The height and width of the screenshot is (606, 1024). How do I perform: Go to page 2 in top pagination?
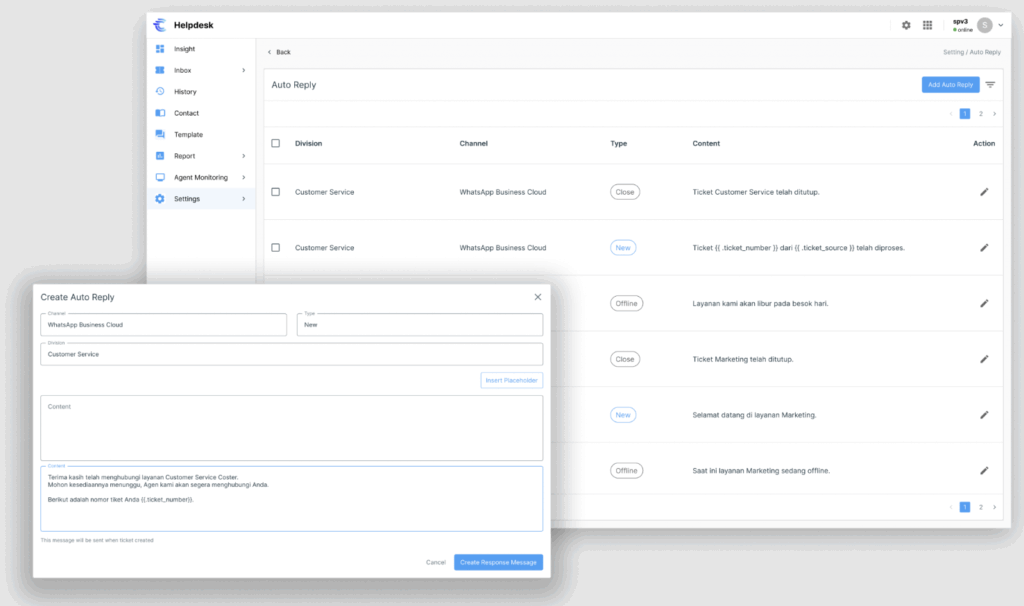[981, 114]
